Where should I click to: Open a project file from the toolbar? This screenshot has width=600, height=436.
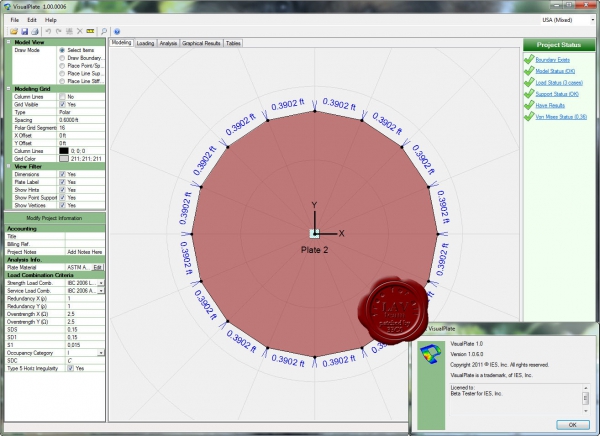coord(14,31)
